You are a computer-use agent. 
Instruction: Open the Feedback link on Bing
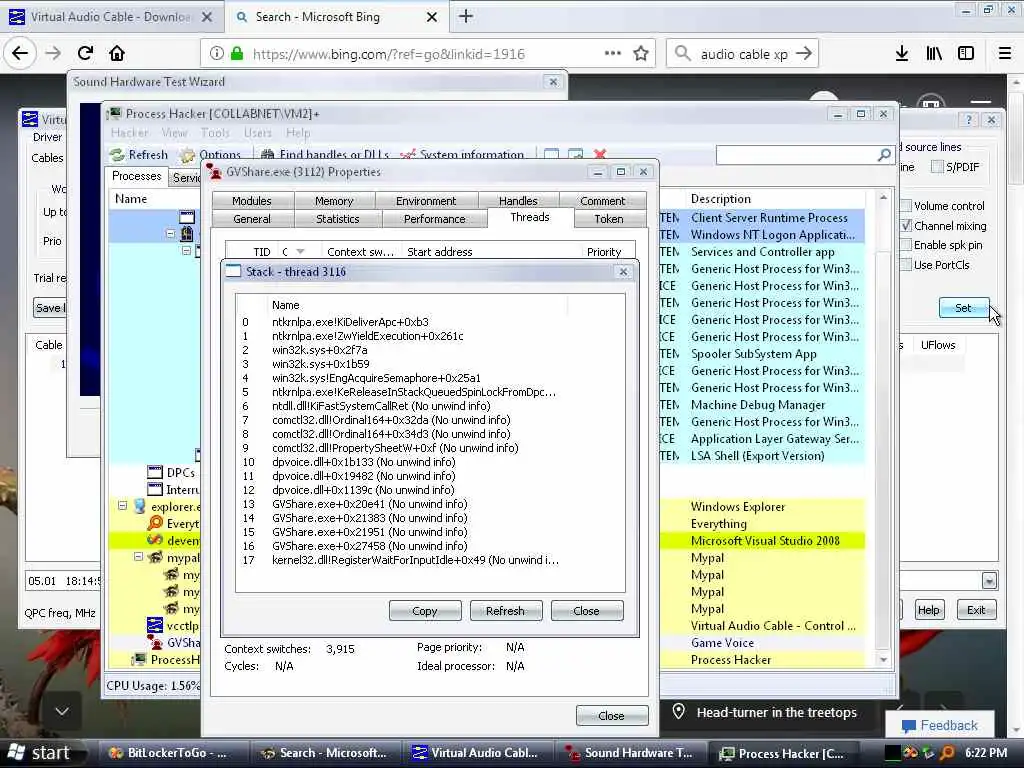[x=939, y=726]
